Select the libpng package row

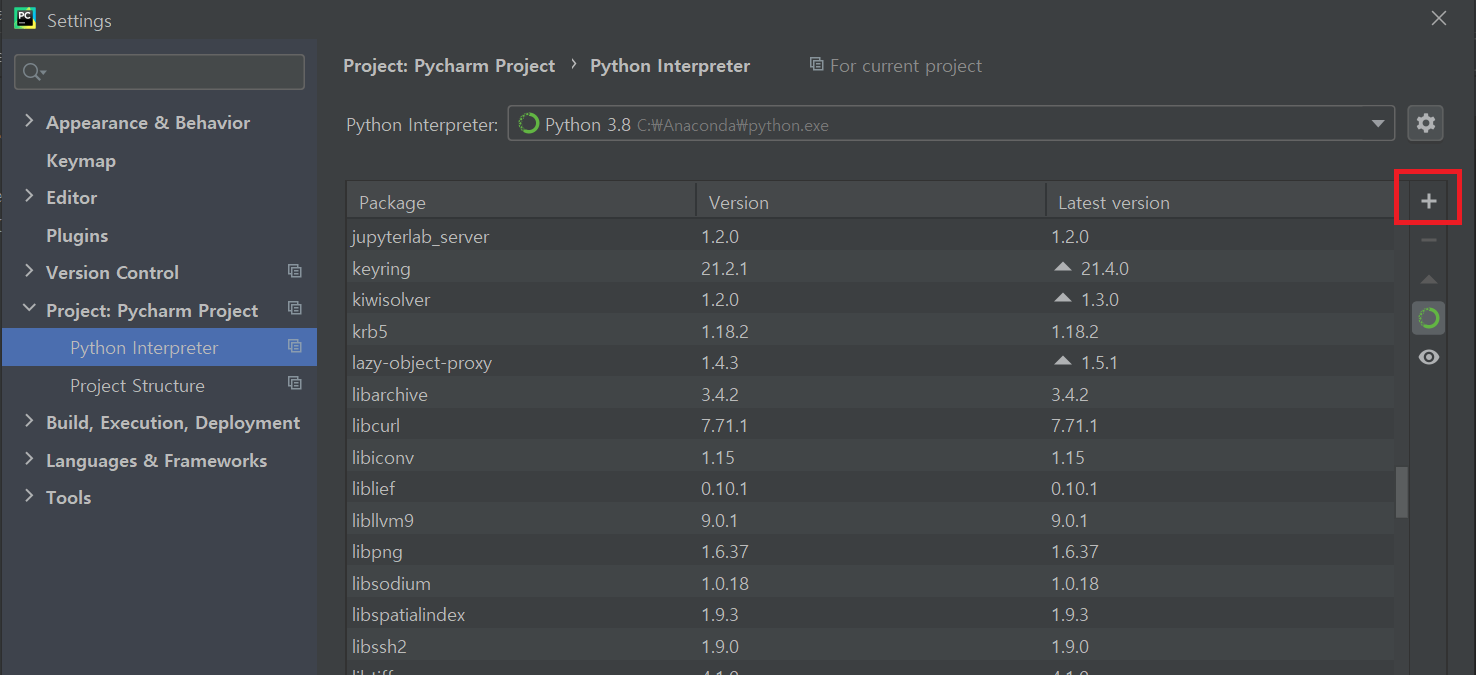point(870,551)
